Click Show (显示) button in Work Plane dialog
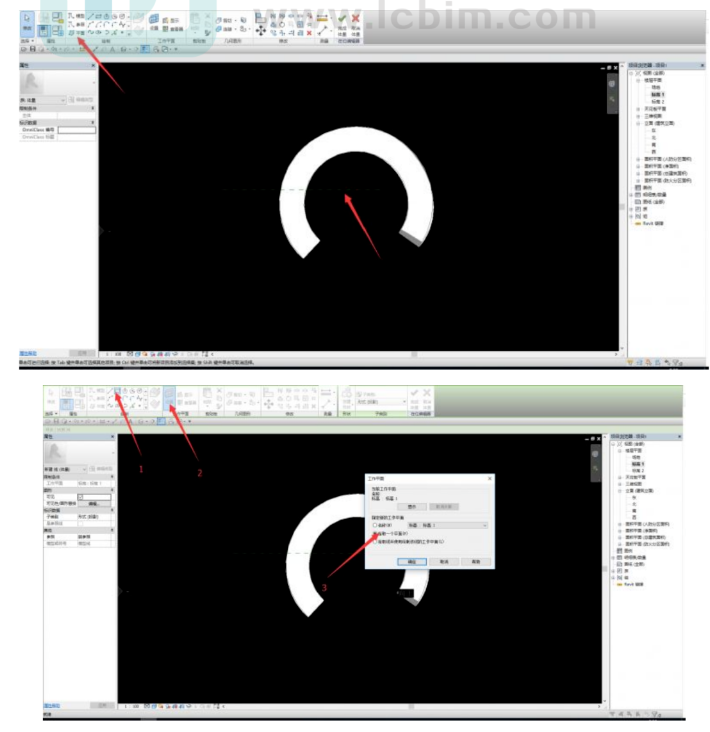Viewport: 710px width, 732px height. click(412, 507)
